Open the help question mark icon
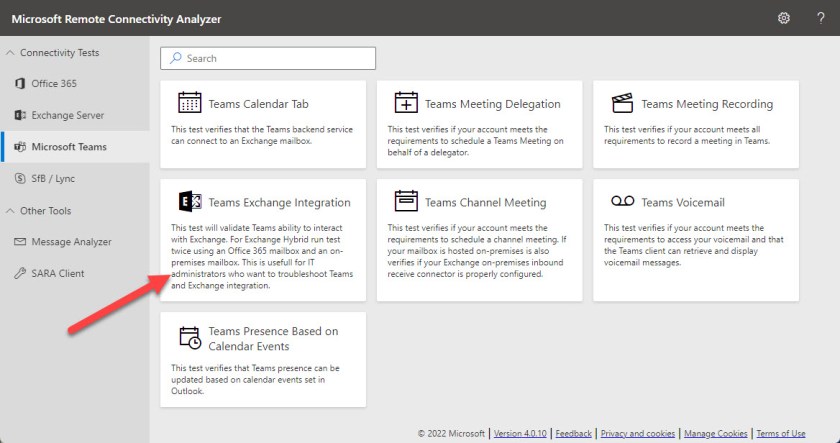 (820, 18)
